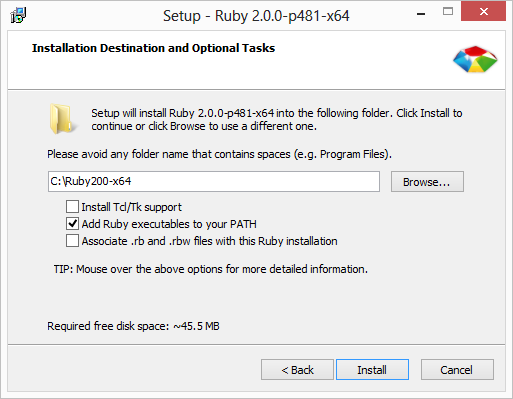
Task: Maximize the Setup window
Action: tap(448, 12)
